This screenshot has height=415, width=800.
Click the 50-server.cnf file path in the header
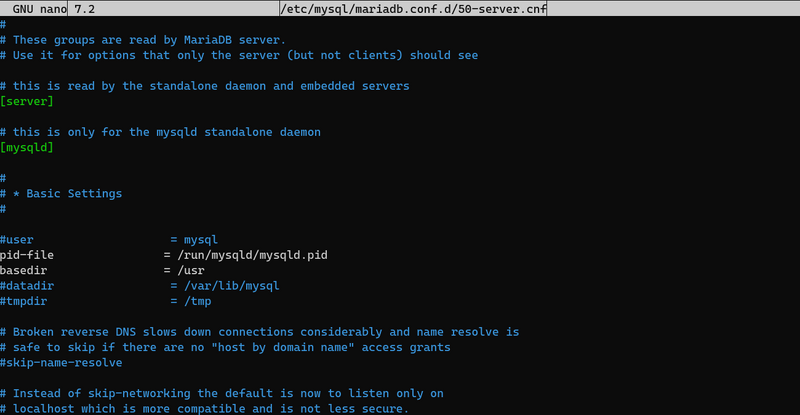[x=413, y=9]
